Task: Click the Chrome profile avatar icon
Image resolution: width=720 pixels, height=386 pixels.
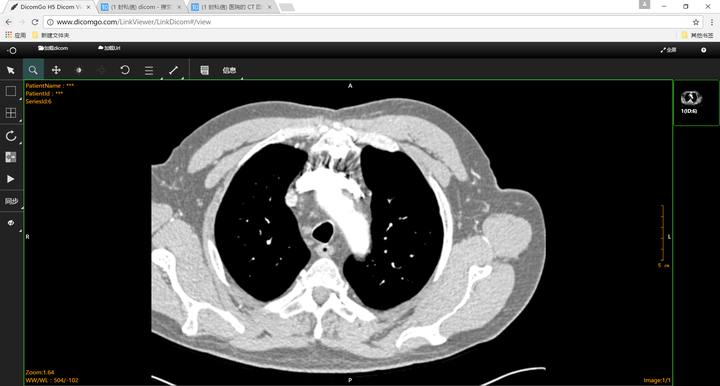Action: (644, 4)
